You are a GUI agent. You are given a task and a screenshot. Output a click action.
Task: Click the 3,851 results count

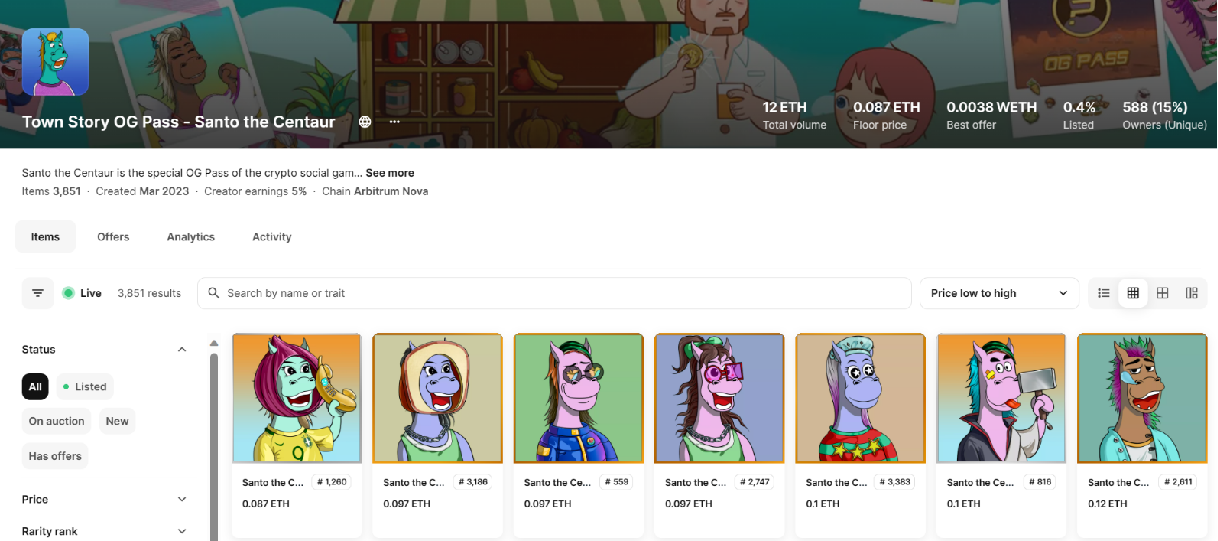[149, 293]
